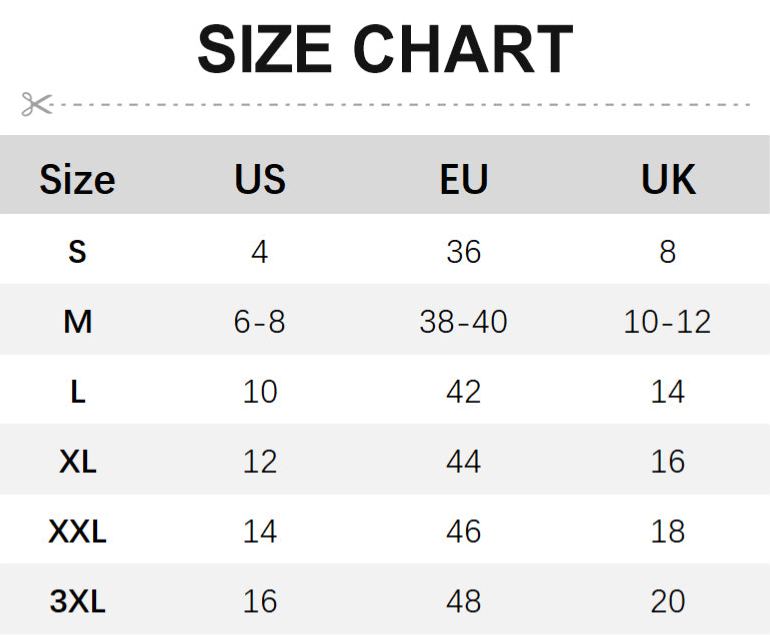Click the XXL size row label
Image resolution: width=770 pixels, height=635 pixels.
[x=77, y=531]
